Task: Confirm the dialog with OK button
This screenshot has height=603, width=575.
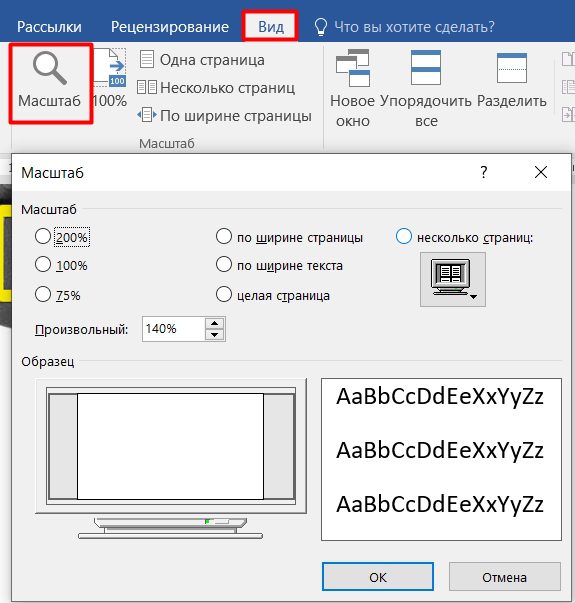Action: click(x=378, y=577)
